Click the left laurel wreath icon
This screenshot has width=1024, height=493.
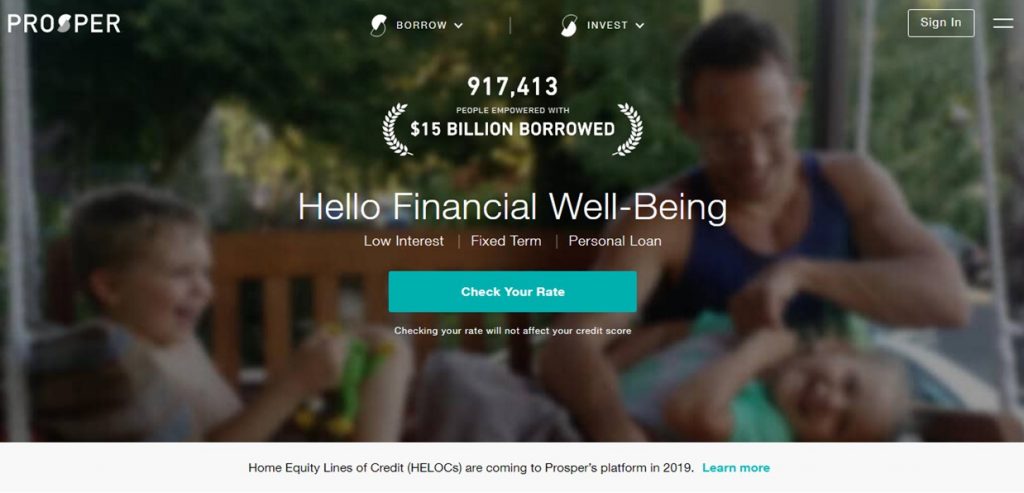(397, 129)
